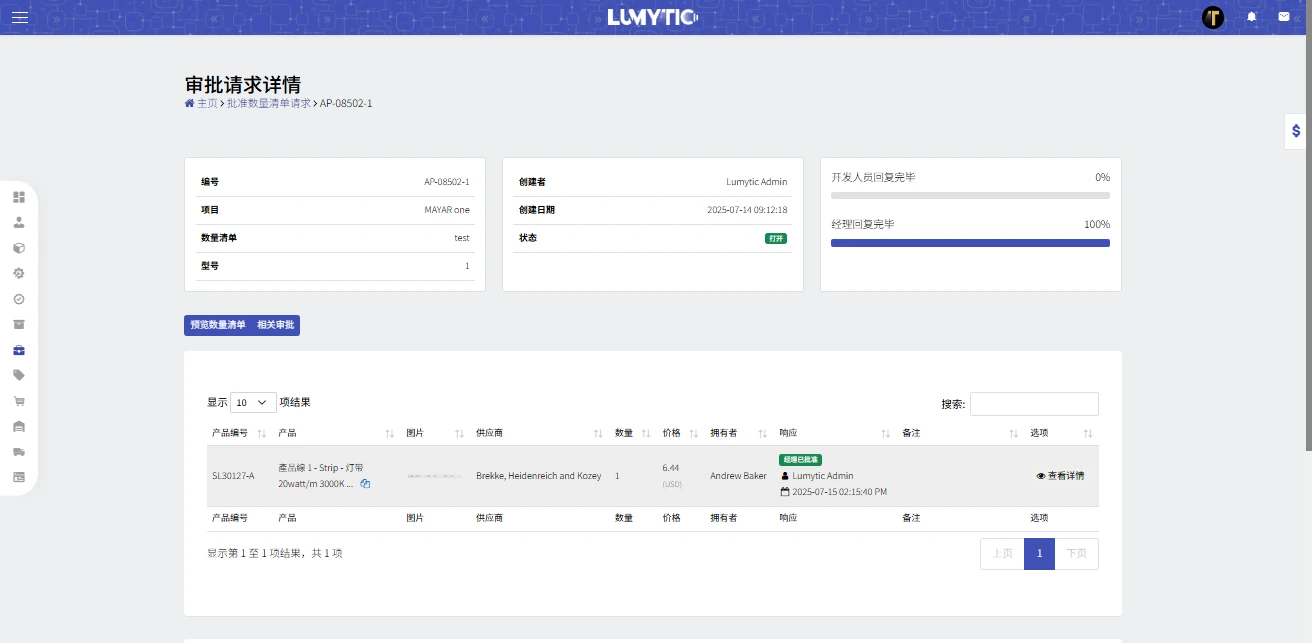Copy the product name with copy icon
Screen dimensions: 1312x643
365,484
